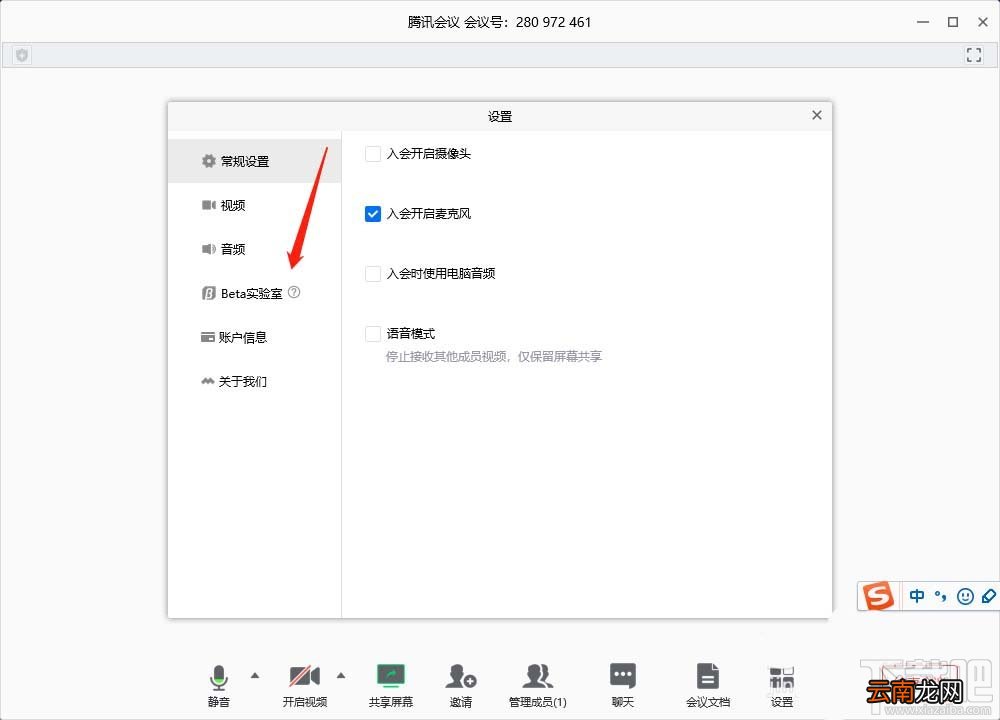Turn on the camera with 开启视频

[304, 685]
